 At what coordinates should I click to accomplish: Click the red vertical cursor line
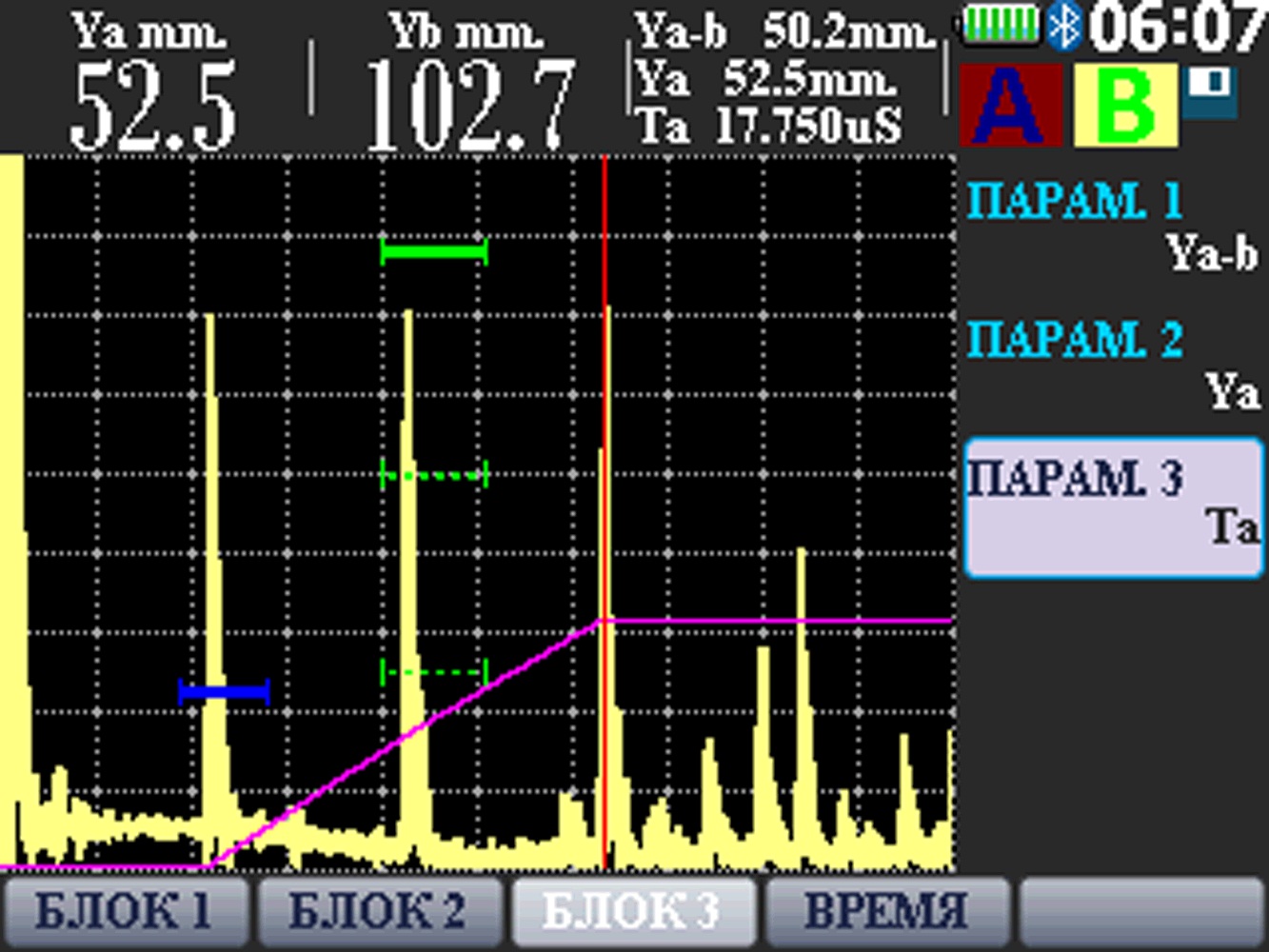click(605, 381)
